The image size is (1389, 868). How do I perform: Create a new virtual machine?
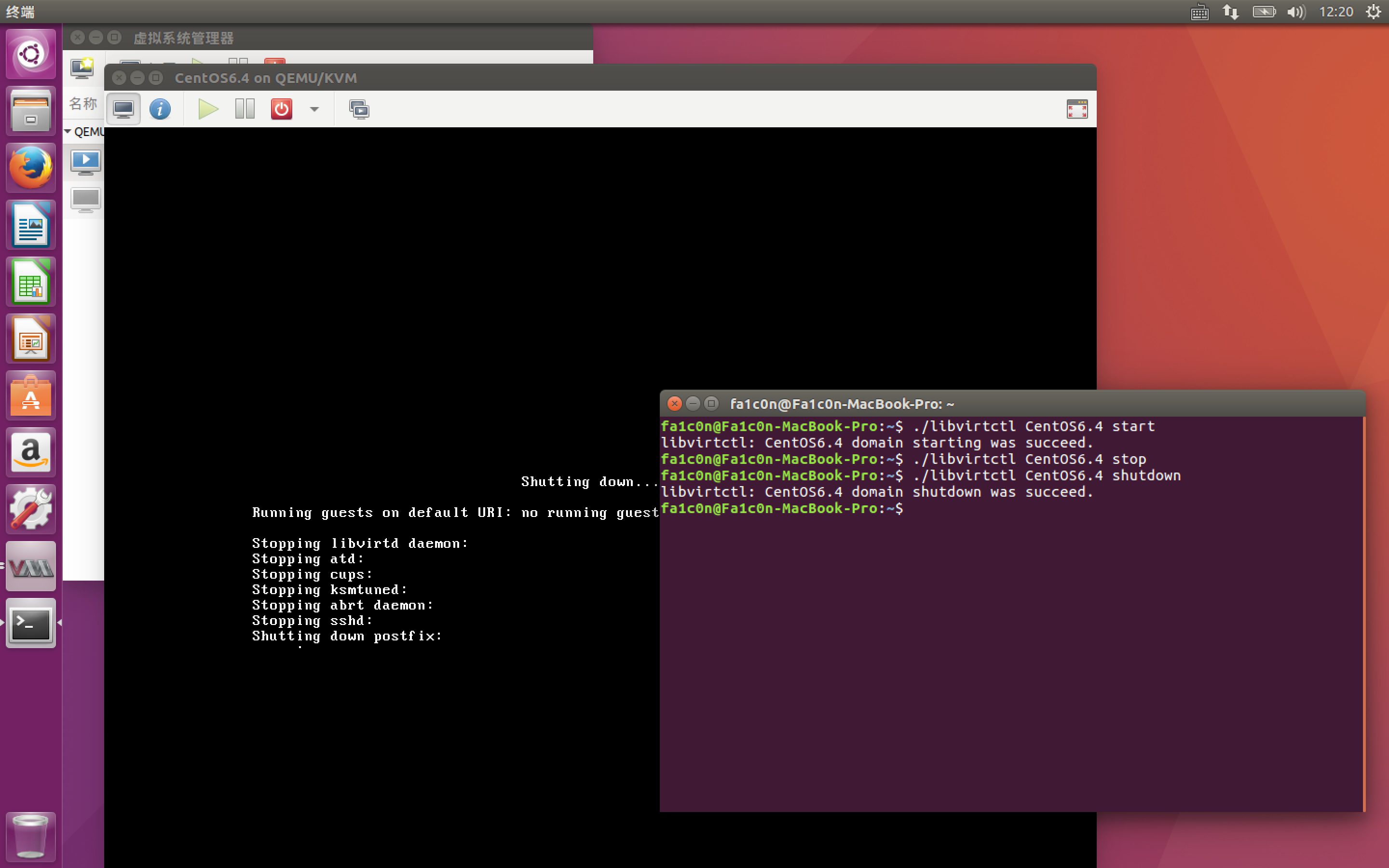coord(82,68)
